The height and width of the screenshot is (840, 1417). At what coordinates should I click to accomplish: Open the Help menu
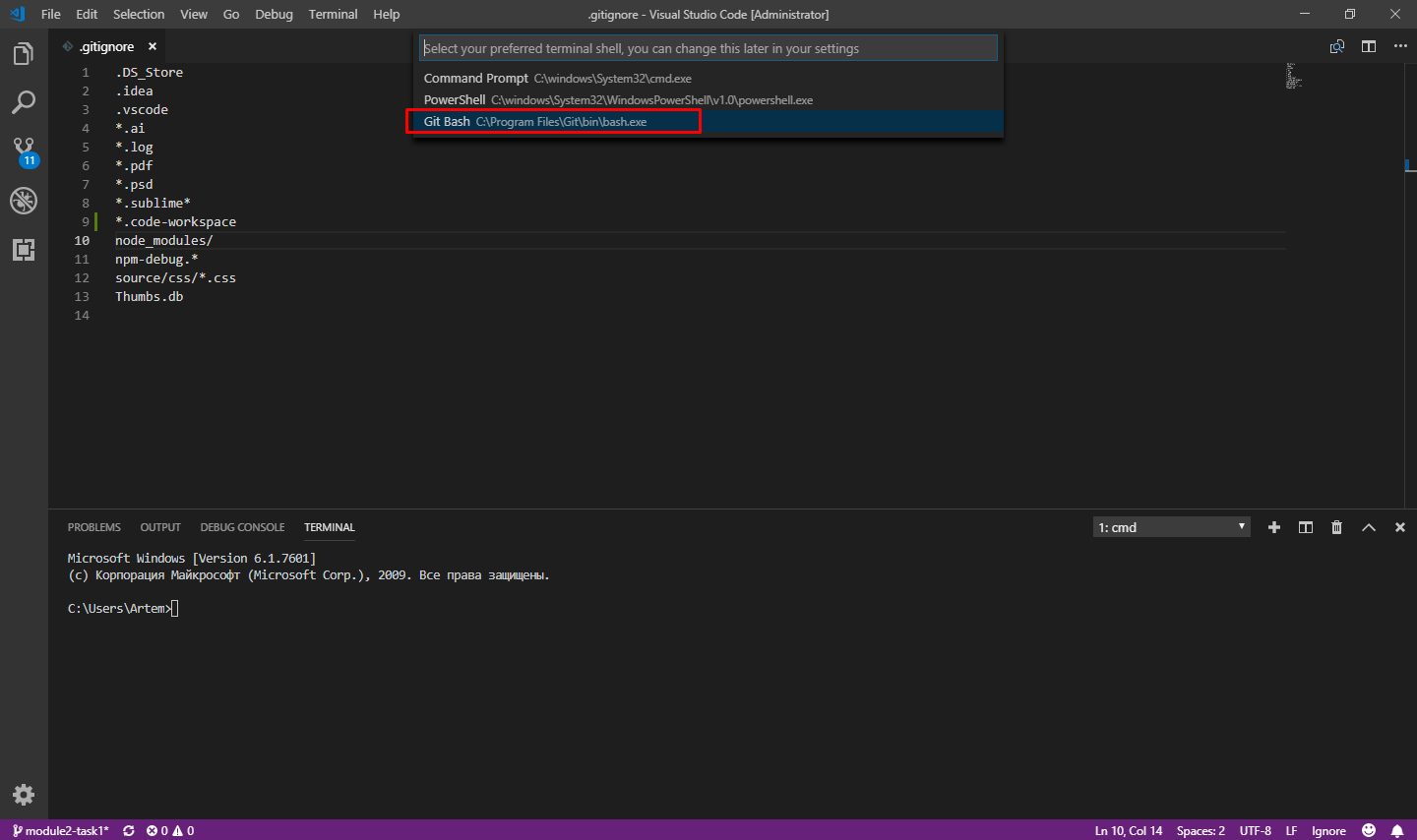[387, 14]
